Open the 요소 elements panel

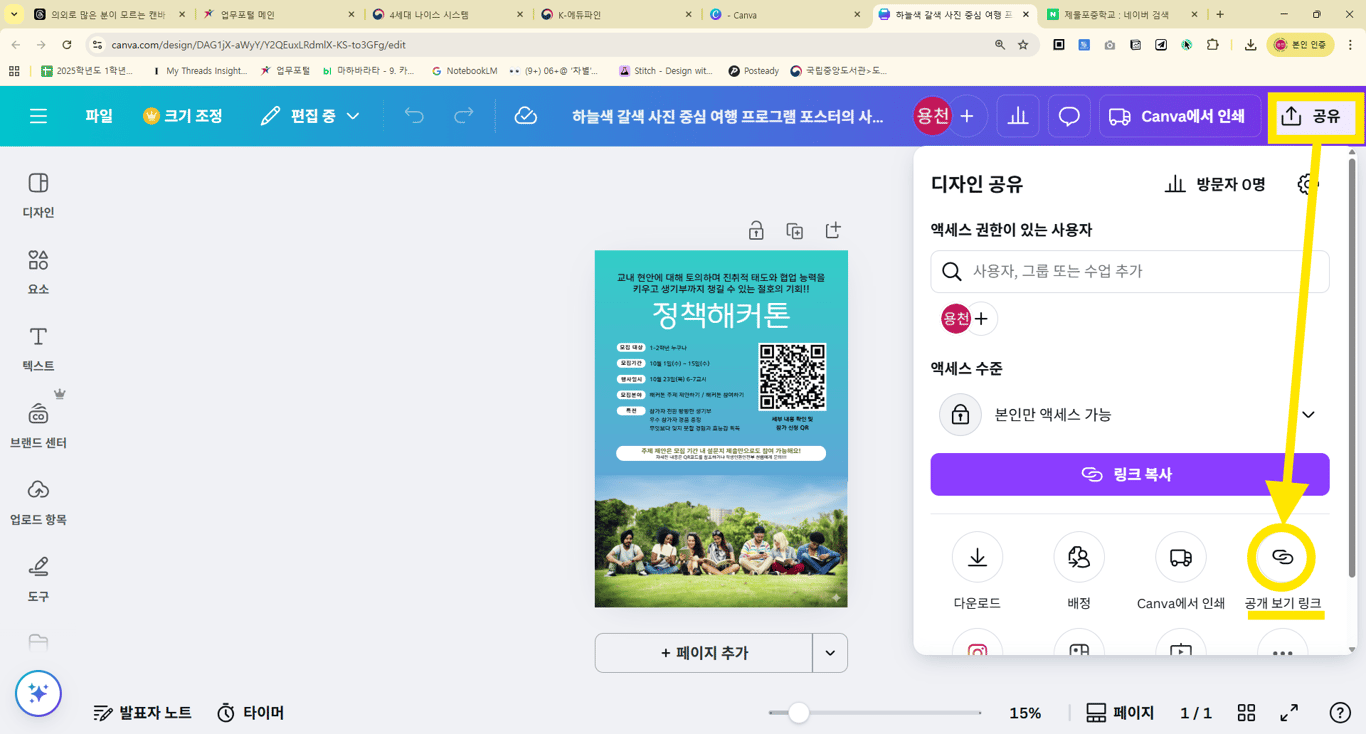pyautogui.click(x=38, y=272)
